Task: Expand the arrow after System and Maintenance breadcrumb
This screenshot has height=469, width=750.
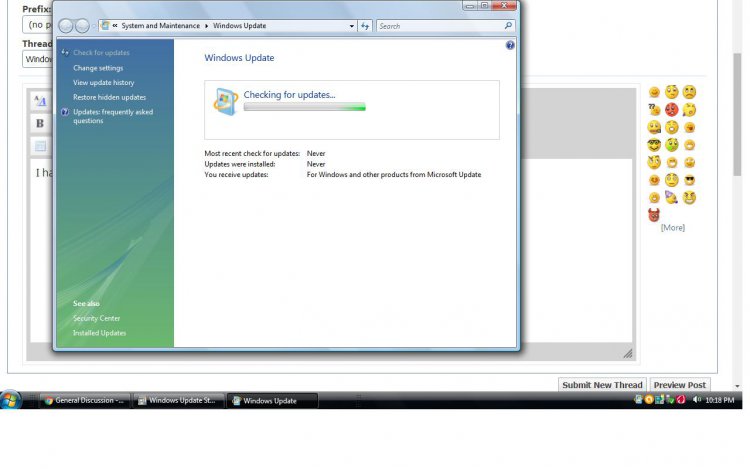Action: pyautogui.click(x=207, y=26)
